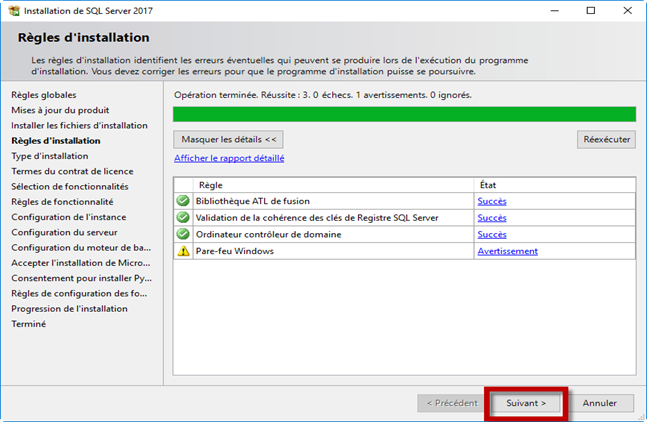This screenshot has width=647, height=422.
Task: Click yellow warning icon for Pare-feu Windows
Action: (x=183, y=251)
